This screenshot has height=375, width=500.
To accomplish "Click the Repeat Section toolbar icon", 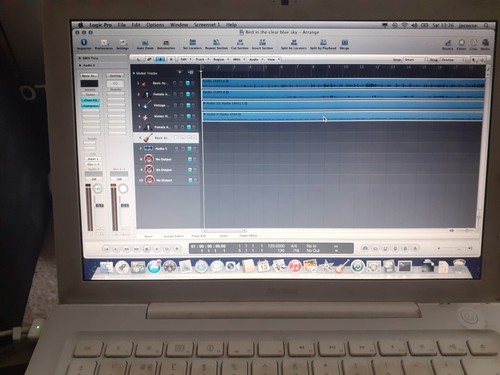I will [x=216, y=42].
